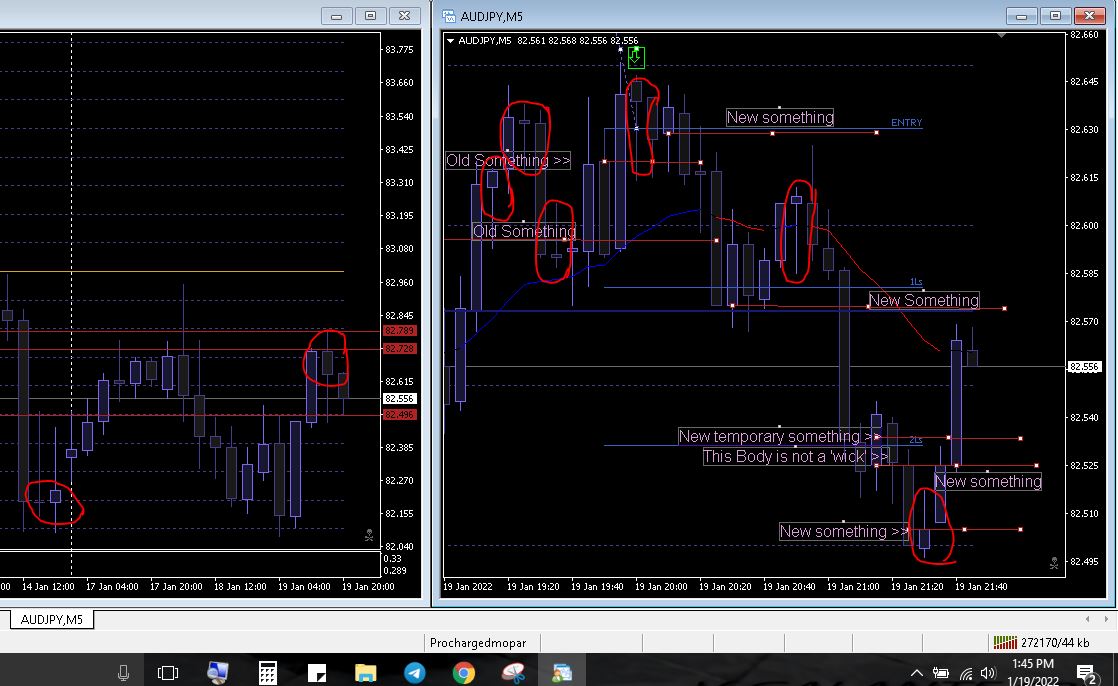The height and width of the screenshot is (686, 1118).
Task: Click the chart shift triangle marker
Action: [1002, 36]
